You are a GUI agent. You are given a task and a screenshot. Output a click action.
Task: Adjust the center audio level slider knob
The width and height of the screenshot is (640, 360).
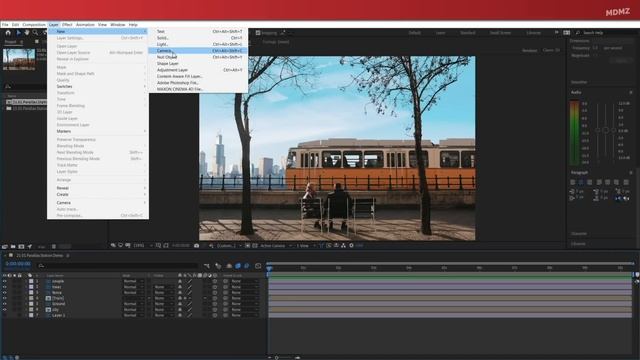point(605,130)
